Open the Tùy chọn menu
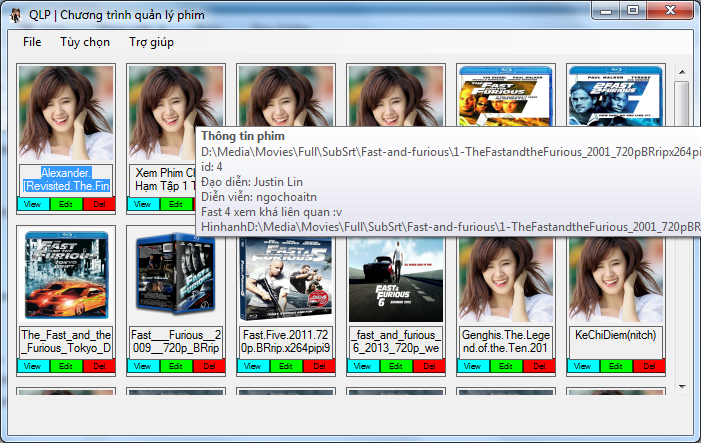 click(85, 42)
